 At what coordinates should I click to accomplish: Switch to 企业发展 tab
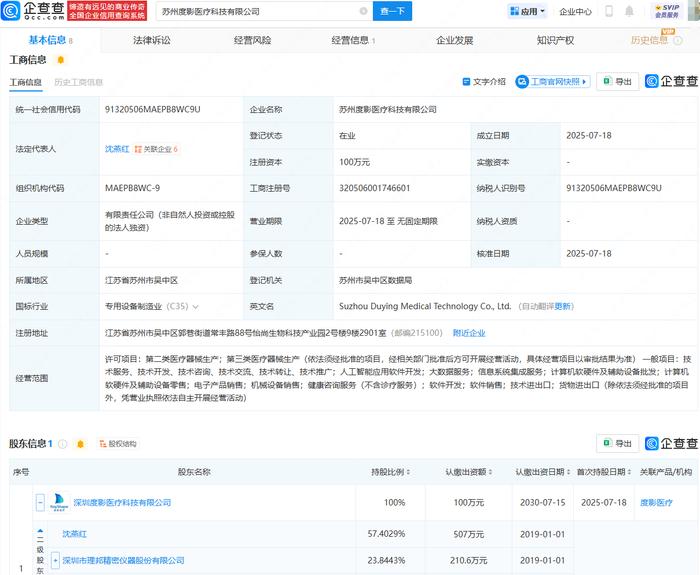coord(454,40)
